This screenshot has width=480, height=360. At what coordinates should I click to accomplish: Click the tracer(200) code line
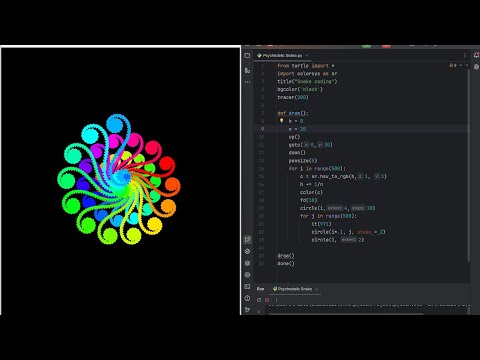pyautogui.click(x=293, y=97)
